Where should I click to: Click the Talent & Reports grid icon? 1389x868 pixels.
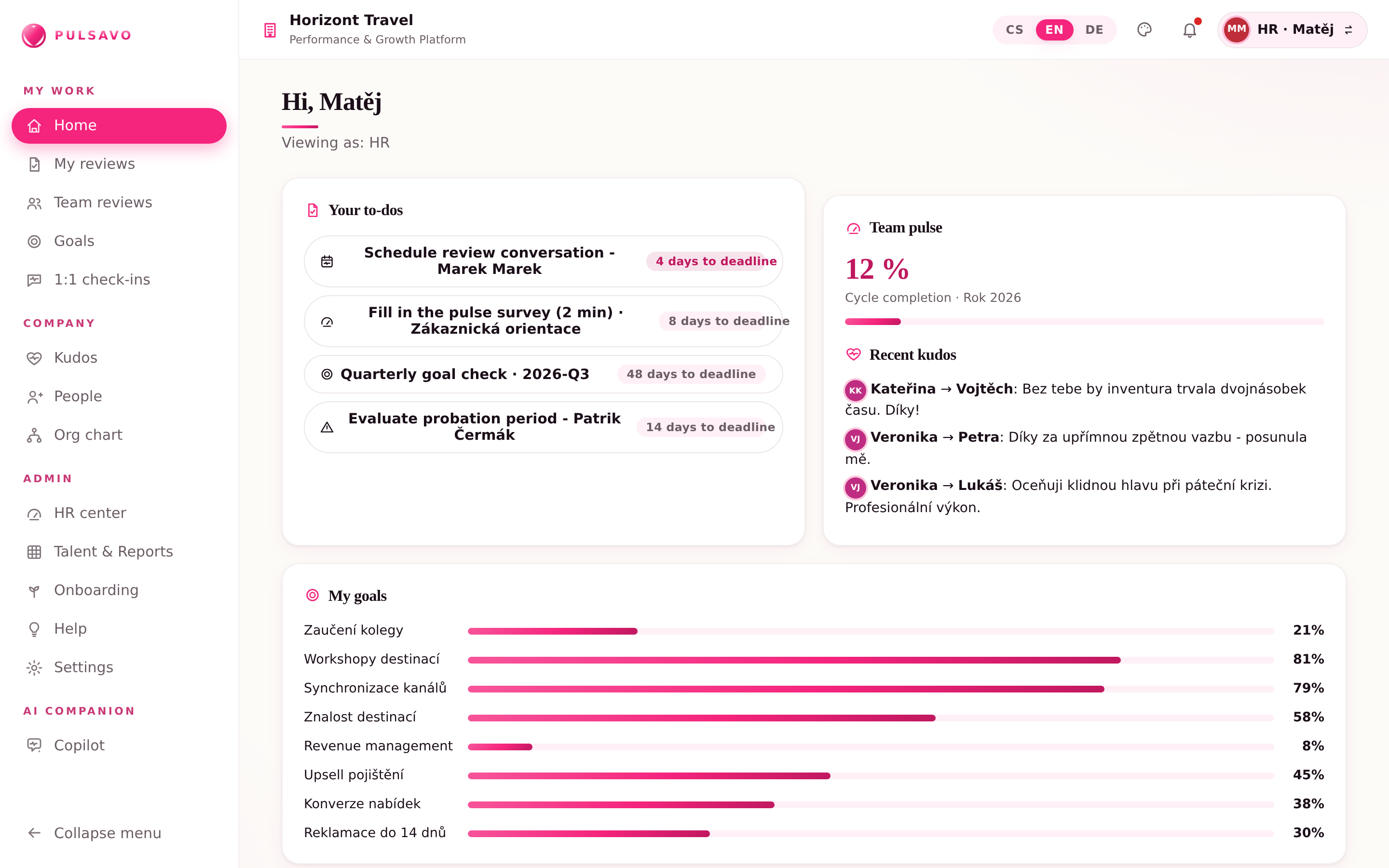pyautogui.click(x=34, y=552)
